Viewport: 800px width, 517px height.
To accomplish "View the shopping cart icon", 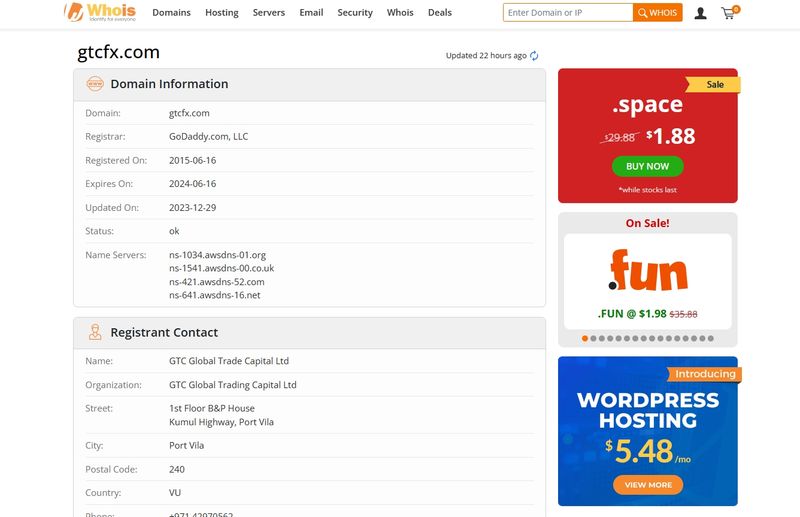I will click(x=730, y=12).
